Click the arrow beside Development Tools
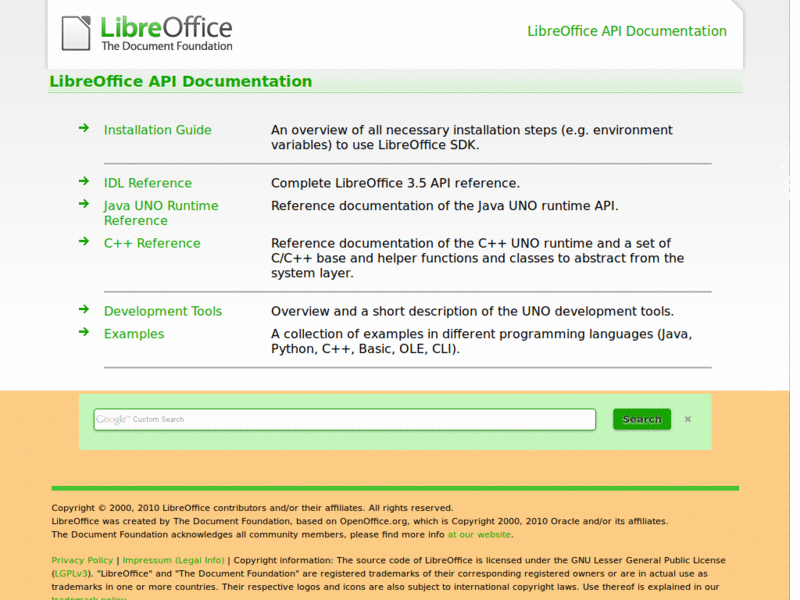800x600 pixels. 84,309
